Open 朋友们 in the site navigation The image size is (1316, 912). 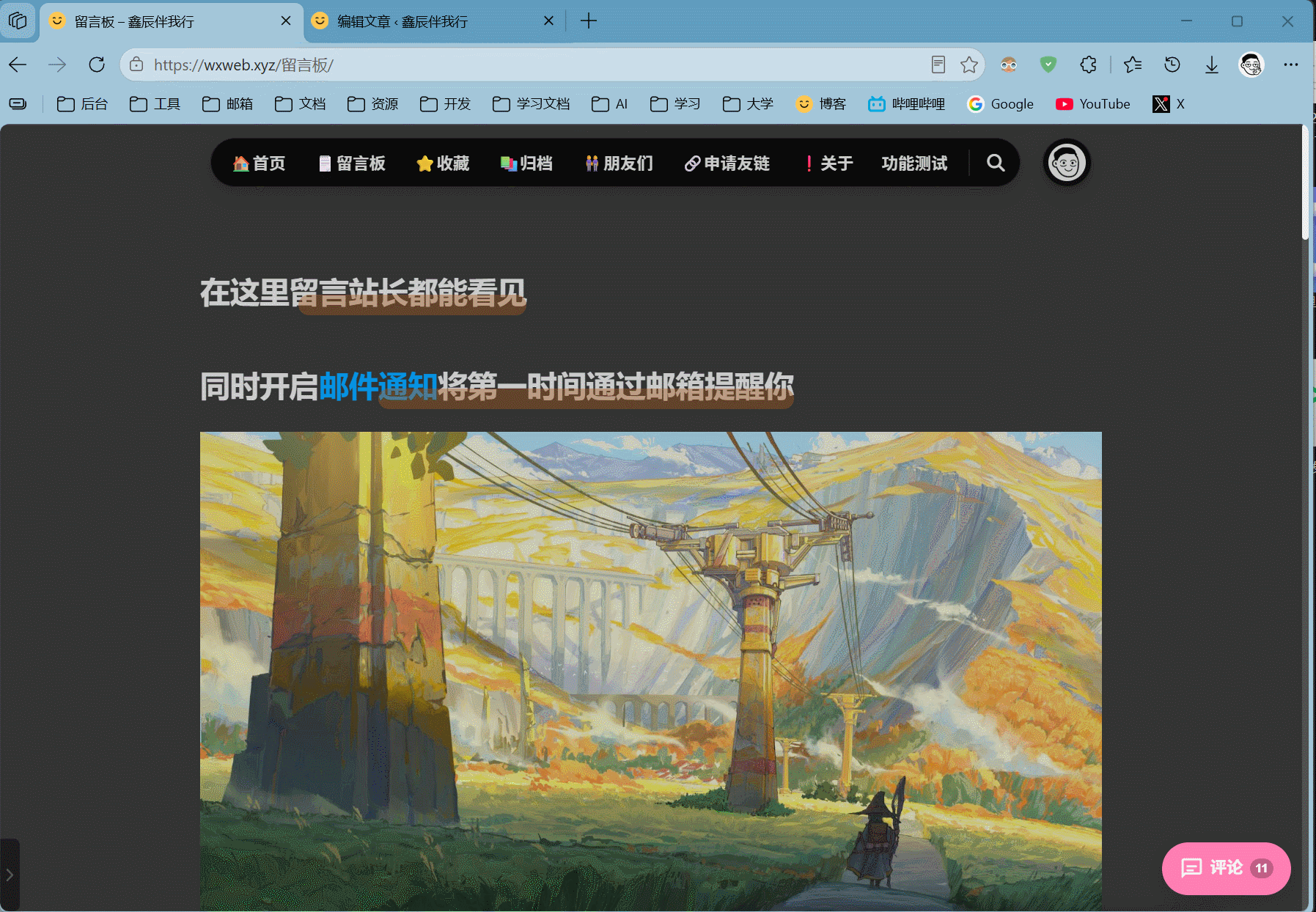pyautogui.click(x=620, y=163)
